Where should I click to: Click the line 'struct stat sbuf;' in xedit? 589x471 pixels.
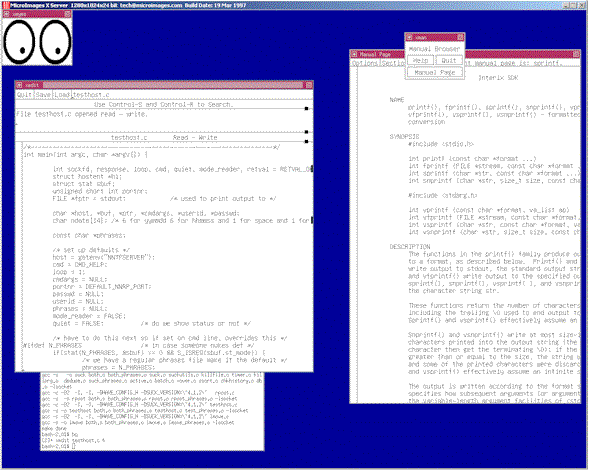pos(83,184)
